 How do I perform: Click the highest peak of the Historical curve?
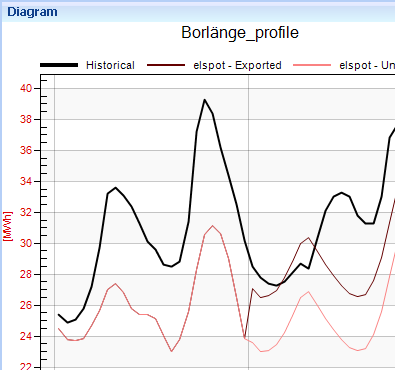(205, 100)
